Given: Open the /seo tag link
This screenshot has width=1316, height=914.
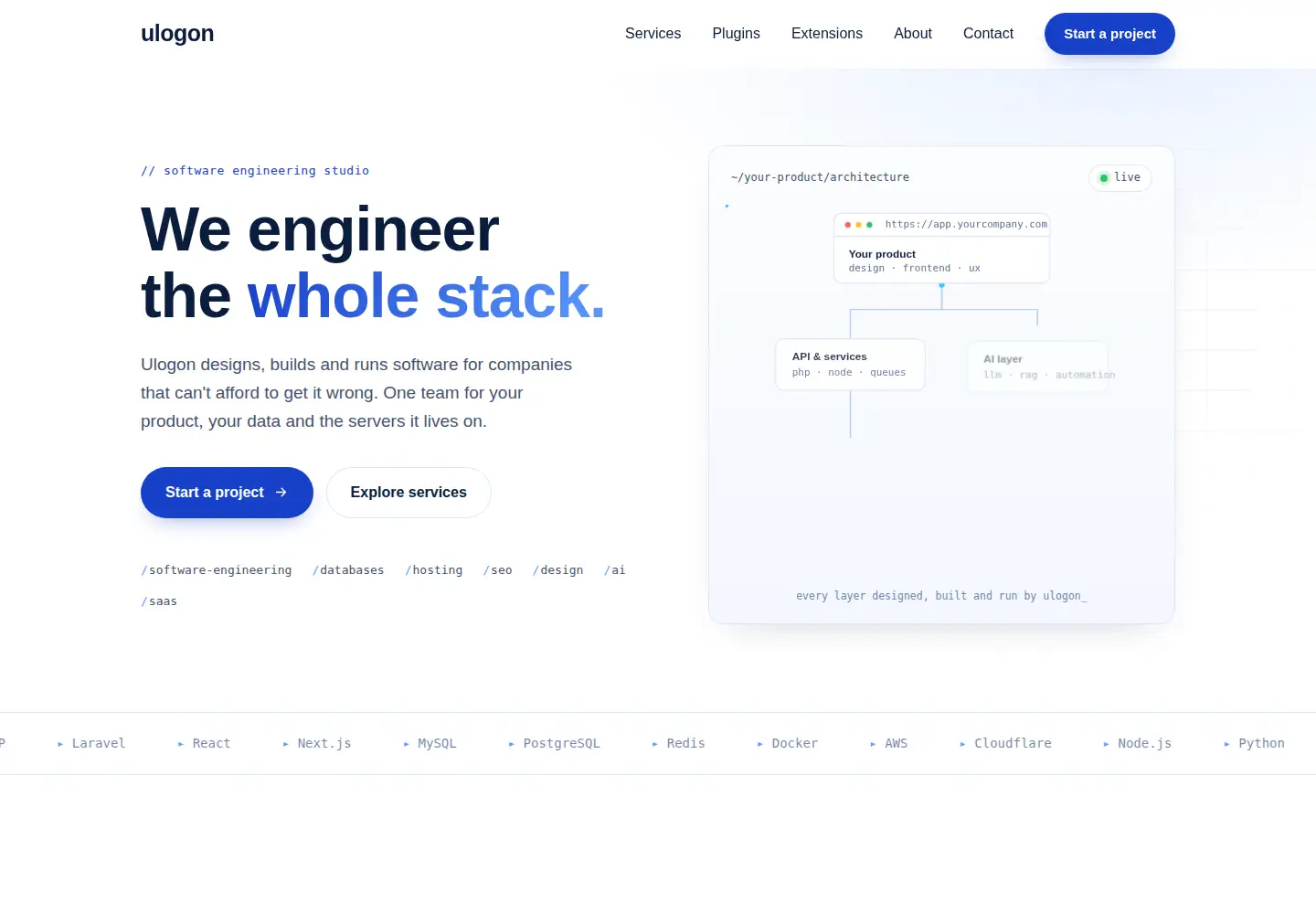Looking at the screenshot, I should tap(498, 570).
